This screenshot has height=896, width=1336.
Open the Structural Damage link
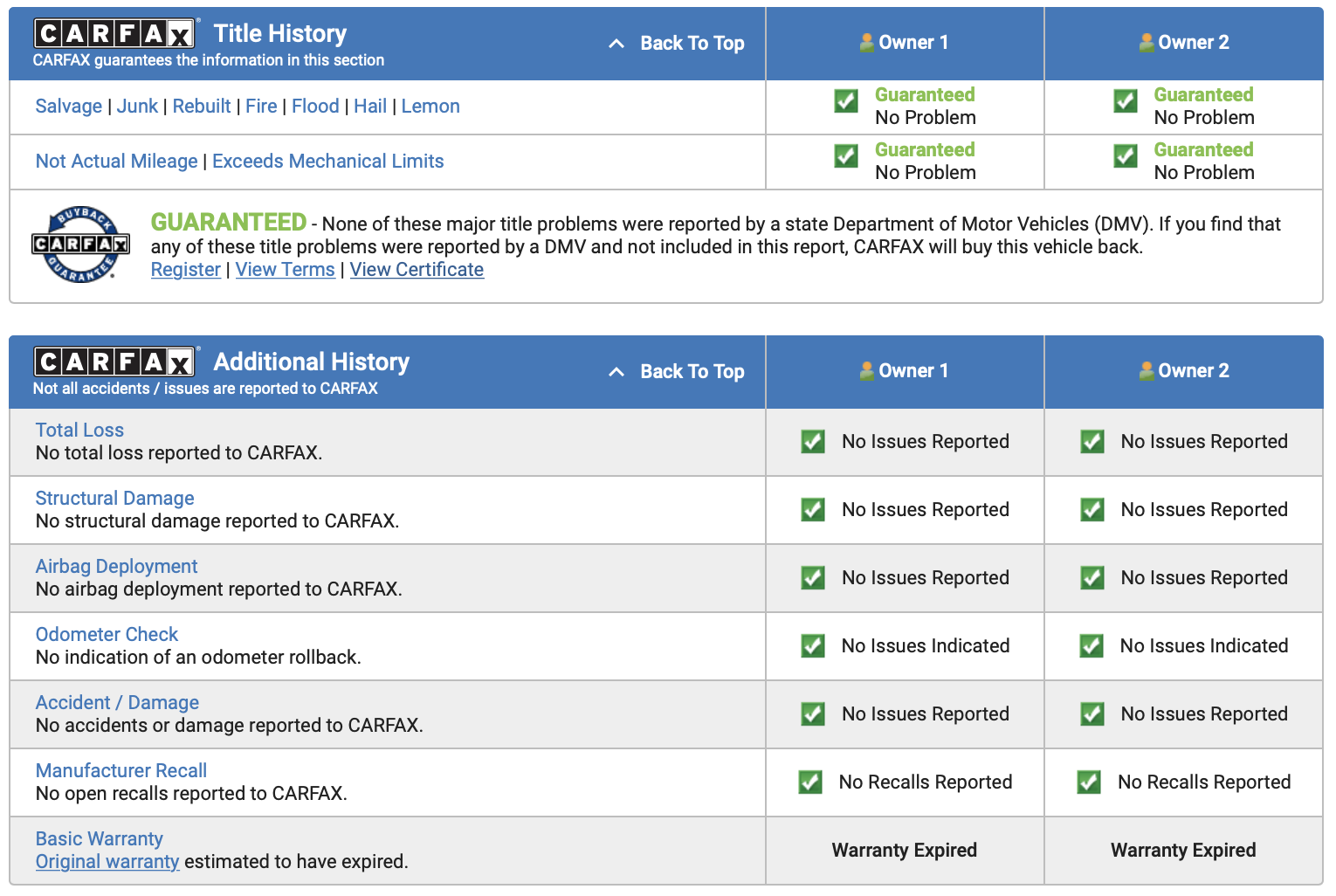pos(114,498)
